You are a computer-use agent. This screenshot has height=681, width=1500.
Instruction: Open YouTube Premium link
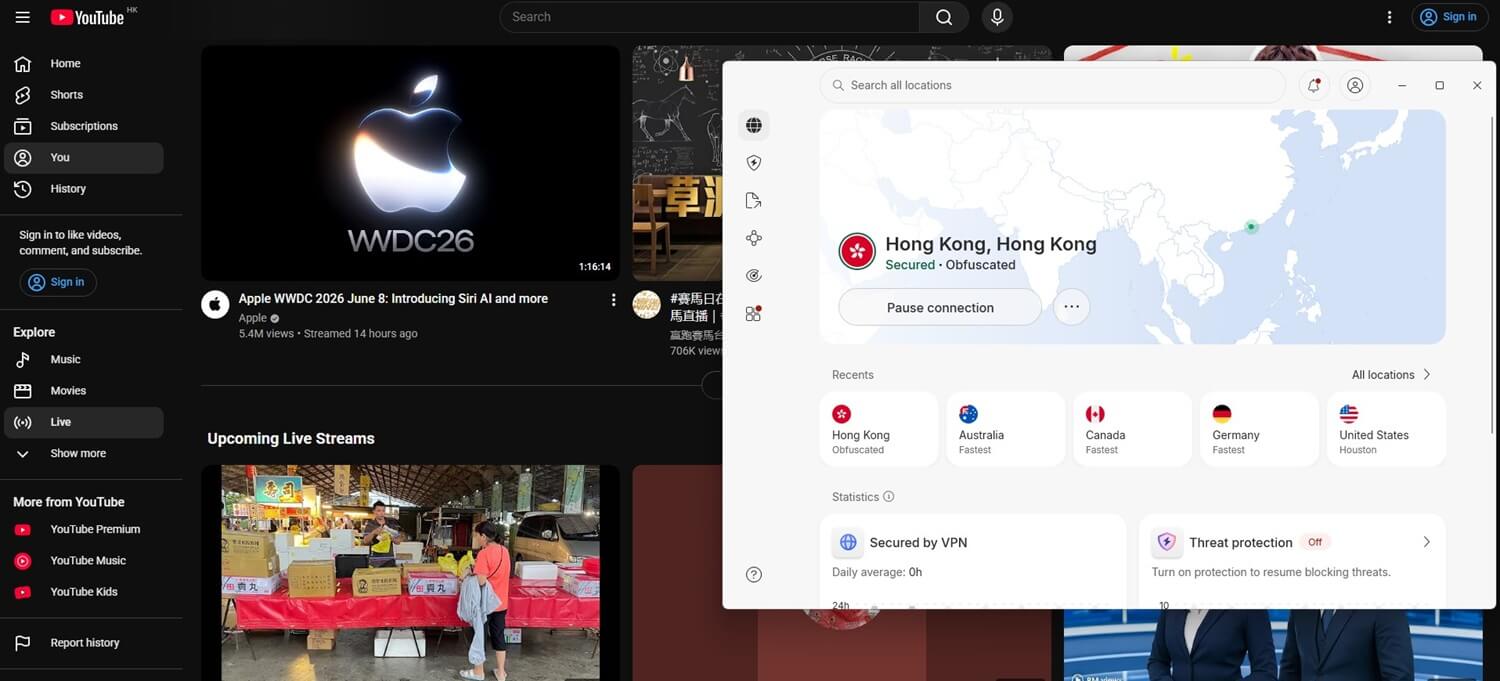[84, 529]
